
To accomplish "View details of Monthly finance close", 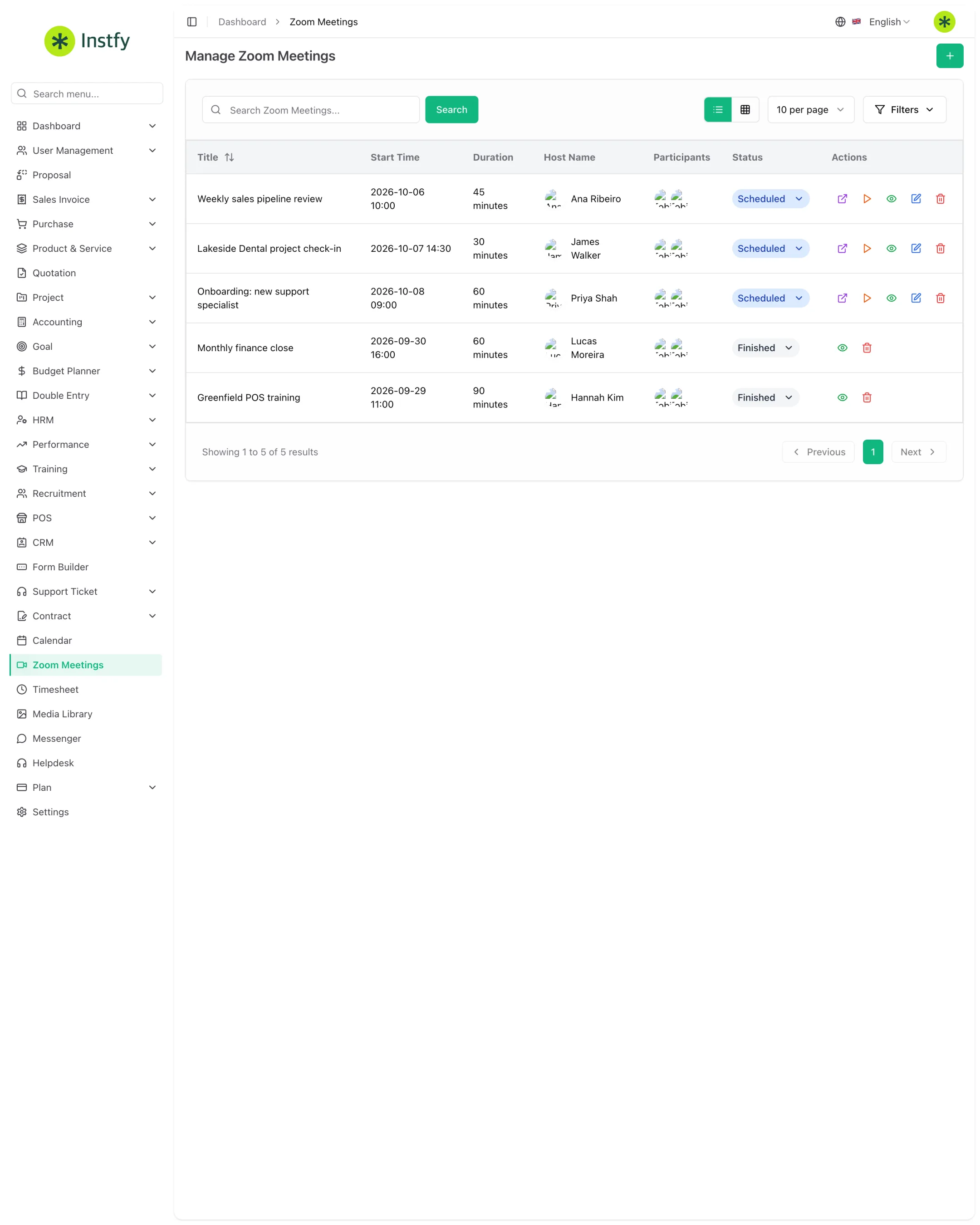I will (x=842, y=348).
